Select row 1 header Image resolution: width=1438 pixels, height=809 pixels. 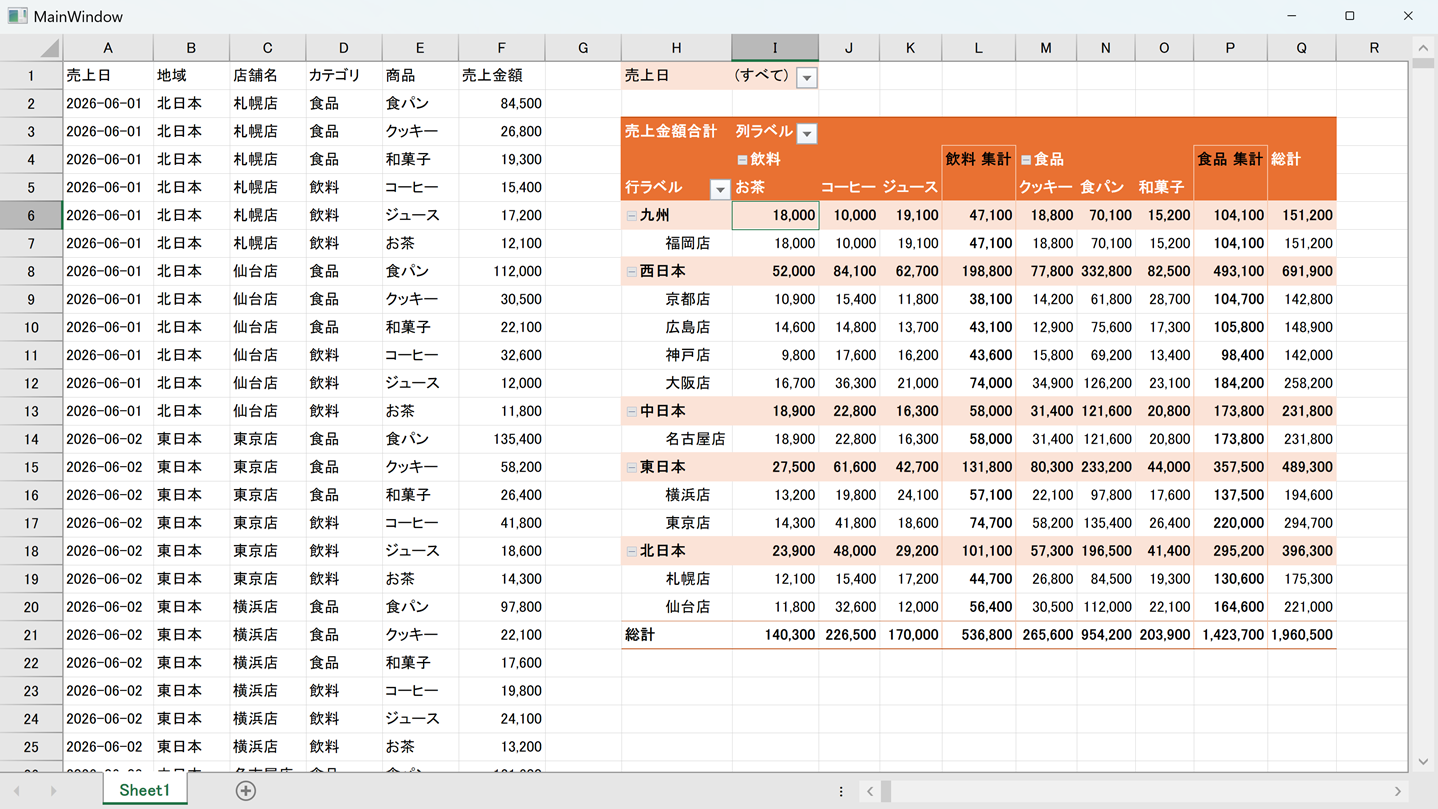[31, 75]
